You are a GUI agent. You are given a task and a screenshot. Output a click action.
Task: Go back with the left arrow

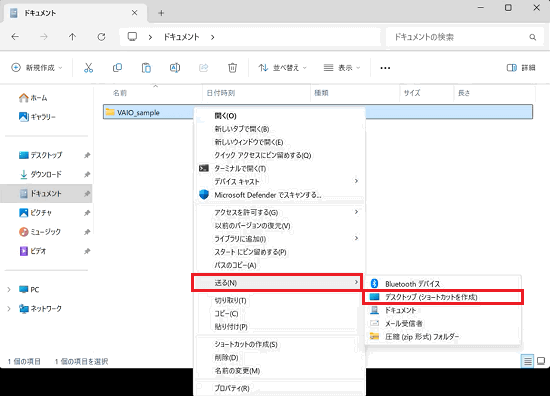(x=15, y=37)
